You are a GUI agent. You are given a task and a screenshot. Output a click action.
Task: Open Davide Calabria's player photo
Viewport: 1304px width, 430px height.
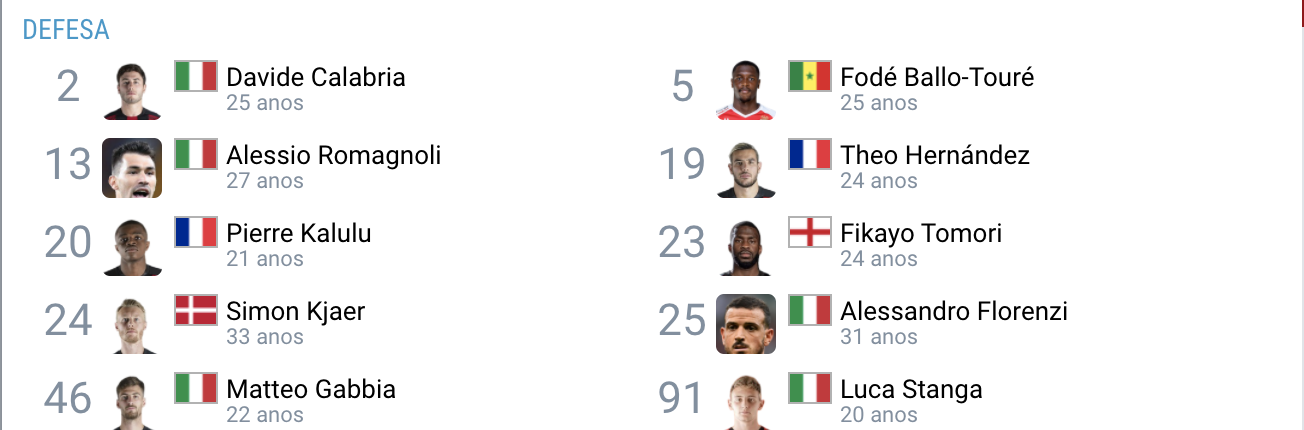[132, 90]
